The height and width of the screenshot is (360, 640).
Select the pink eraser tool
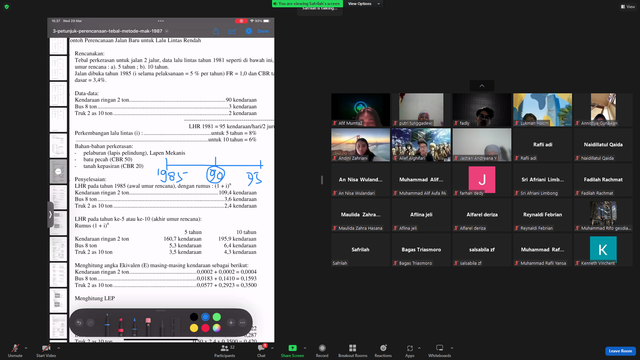click(148, 326)
